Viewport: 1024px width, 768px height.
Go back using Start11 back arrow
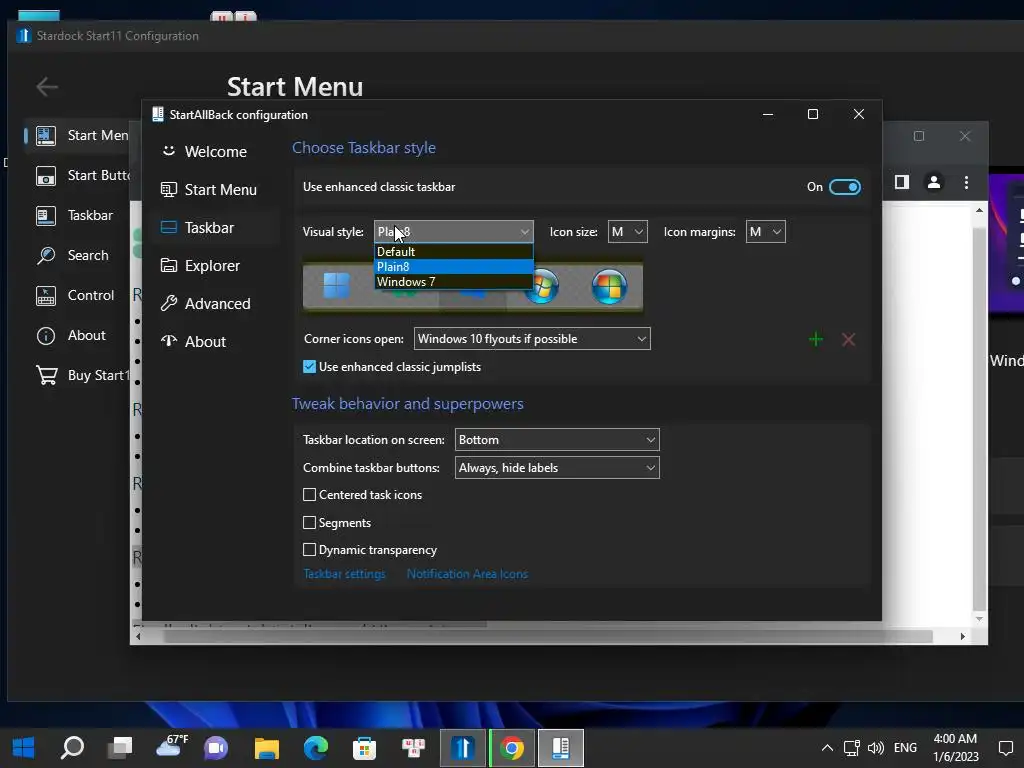tap(47, 86)
